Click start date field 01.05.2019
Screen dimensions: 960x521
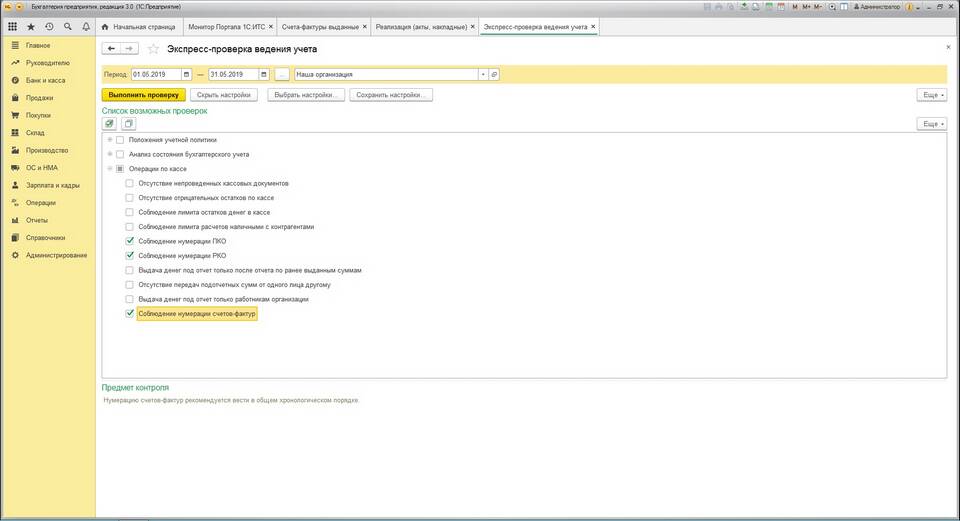click(157, 74)
